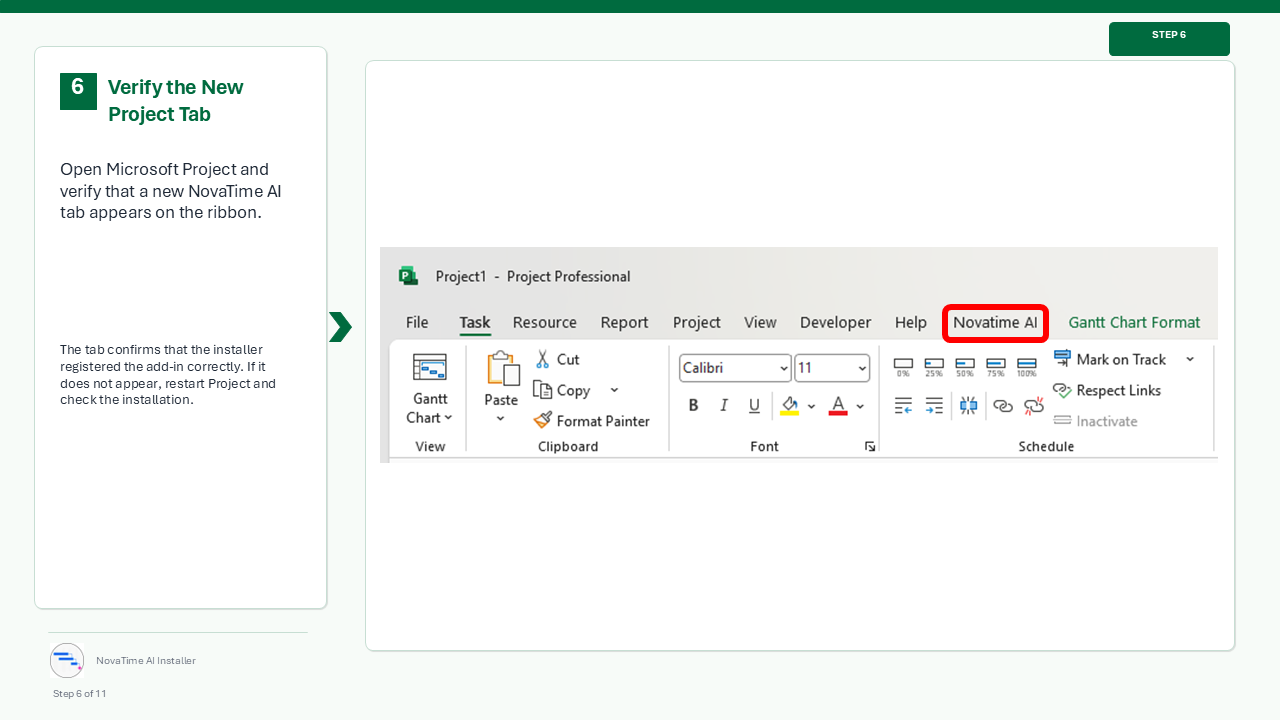Click the Project app icon in title bar
The image size is (1280, 720).
click(408, 276)
